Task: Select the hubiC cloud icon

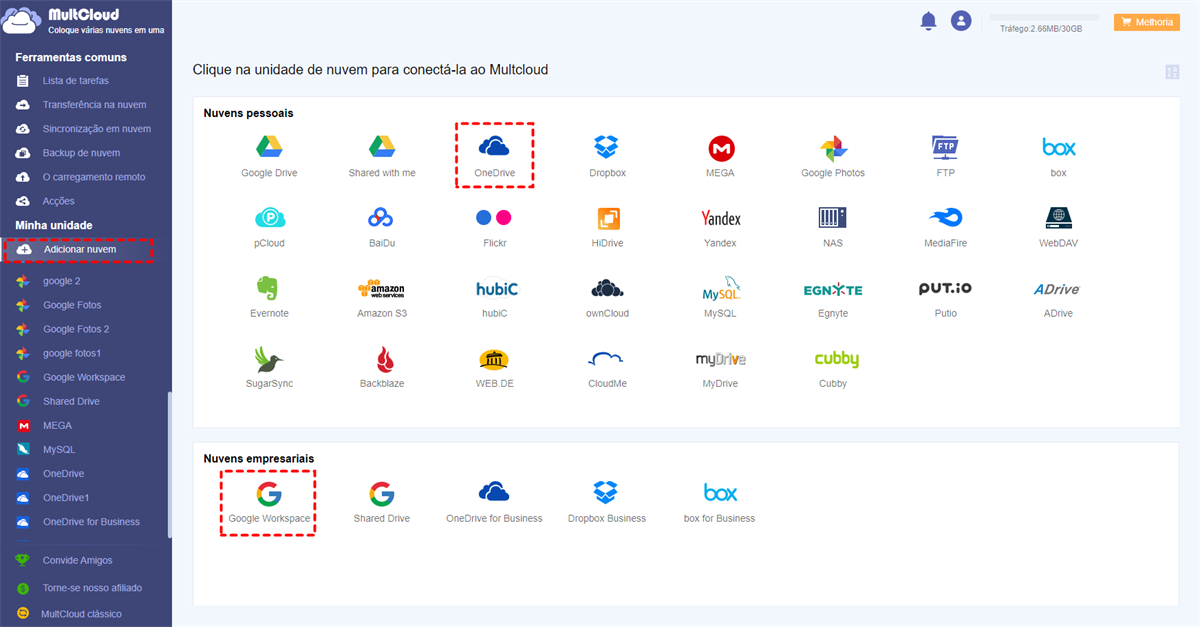Action: click(494, 297)
